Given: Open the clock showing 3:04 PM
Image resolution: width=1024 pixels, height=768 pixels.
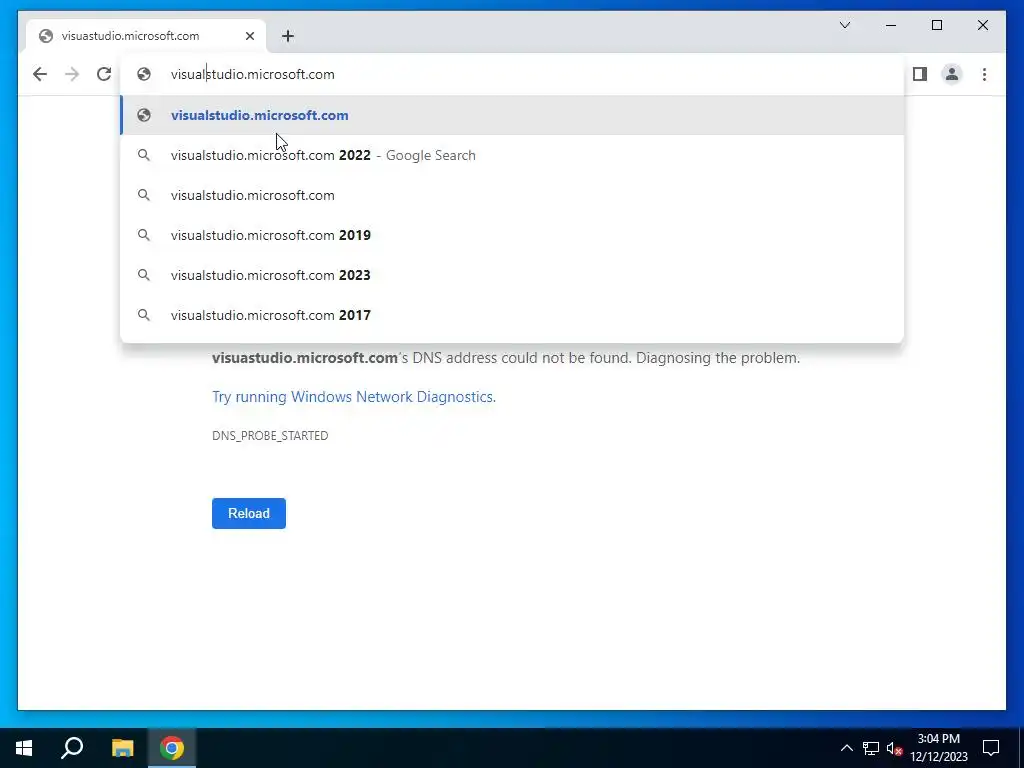Looking at the screenshot, I should point(939,748).
